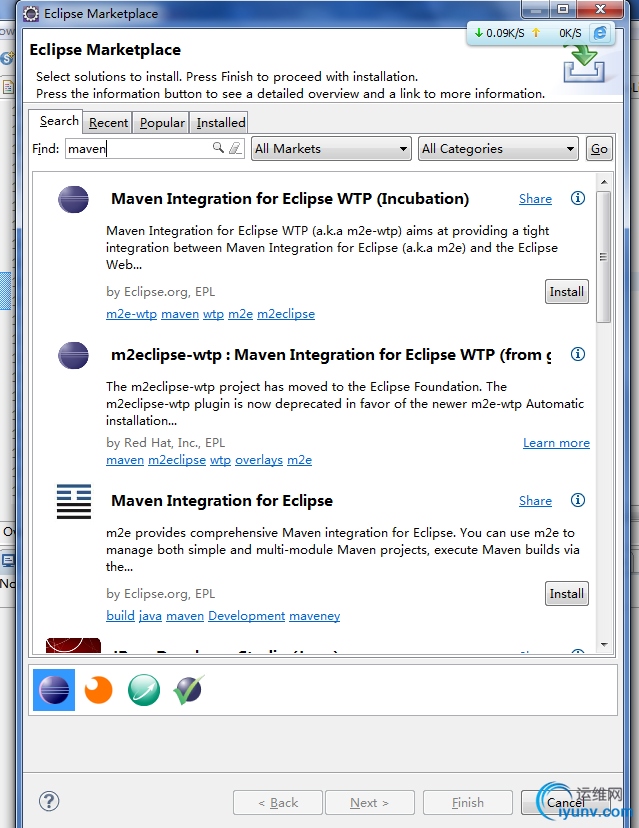Viewport: 639px width, 828px height.
Task: Click the overlays tag link
Action: click(259, 460)
